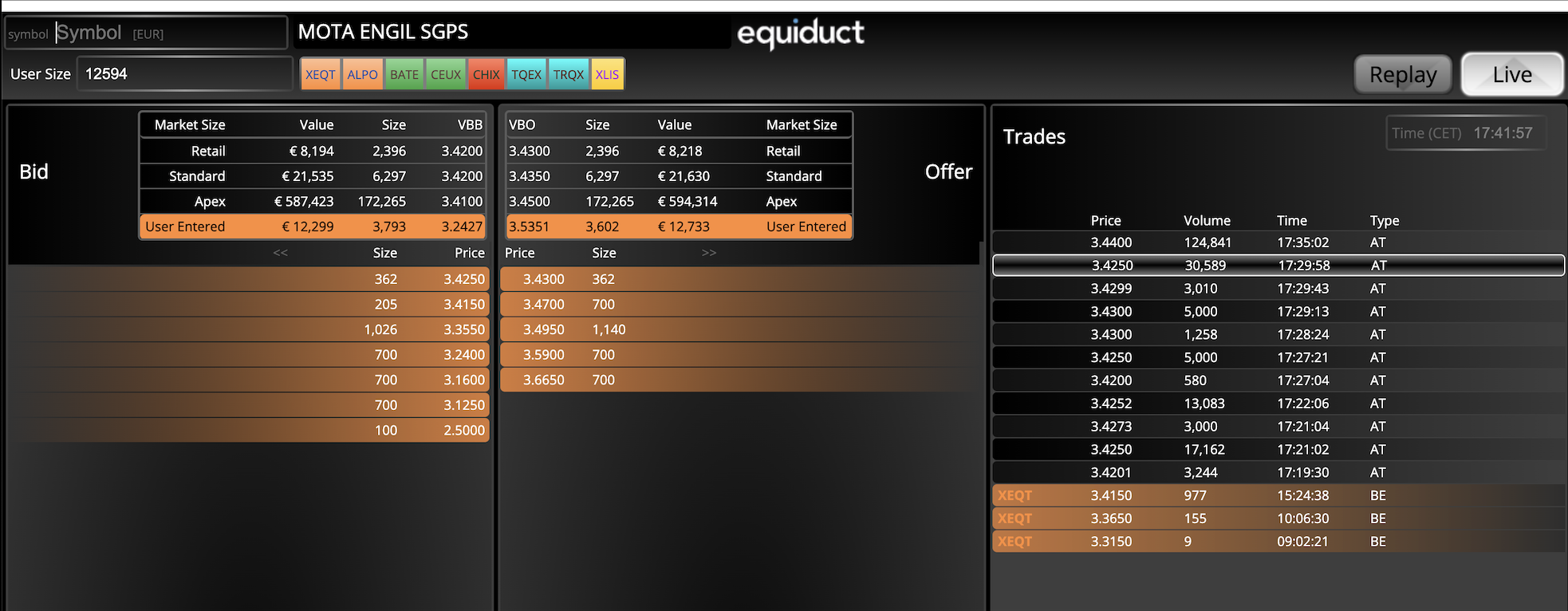Select the trade at 17:28:24
Image resolution: width=1568 pixels, height=611 pixels.
(x=1278, y=335)
